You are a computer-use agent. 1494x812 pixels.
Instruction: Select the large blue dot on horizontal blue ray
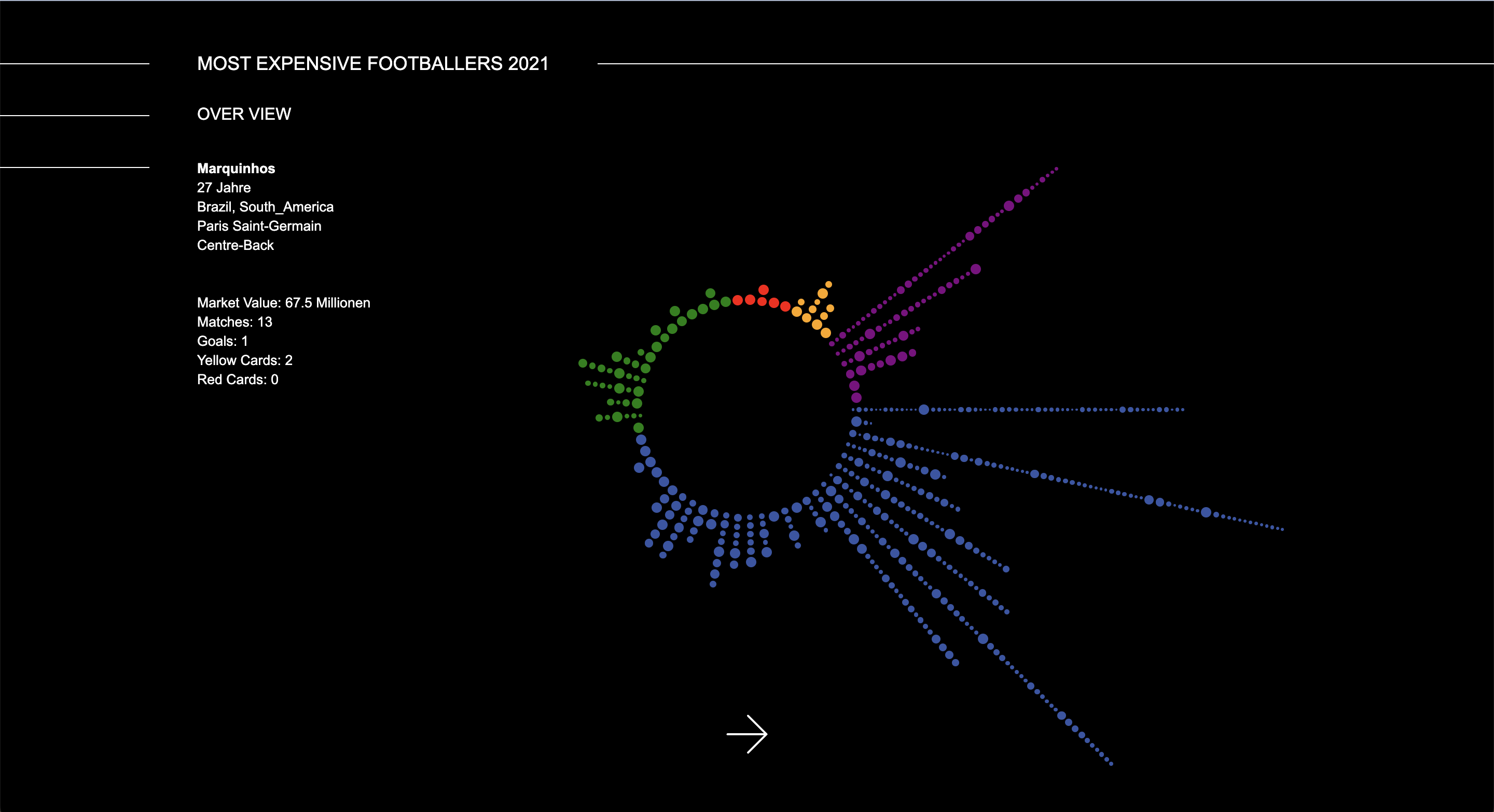pyautogui.click(x=923, y=410)
